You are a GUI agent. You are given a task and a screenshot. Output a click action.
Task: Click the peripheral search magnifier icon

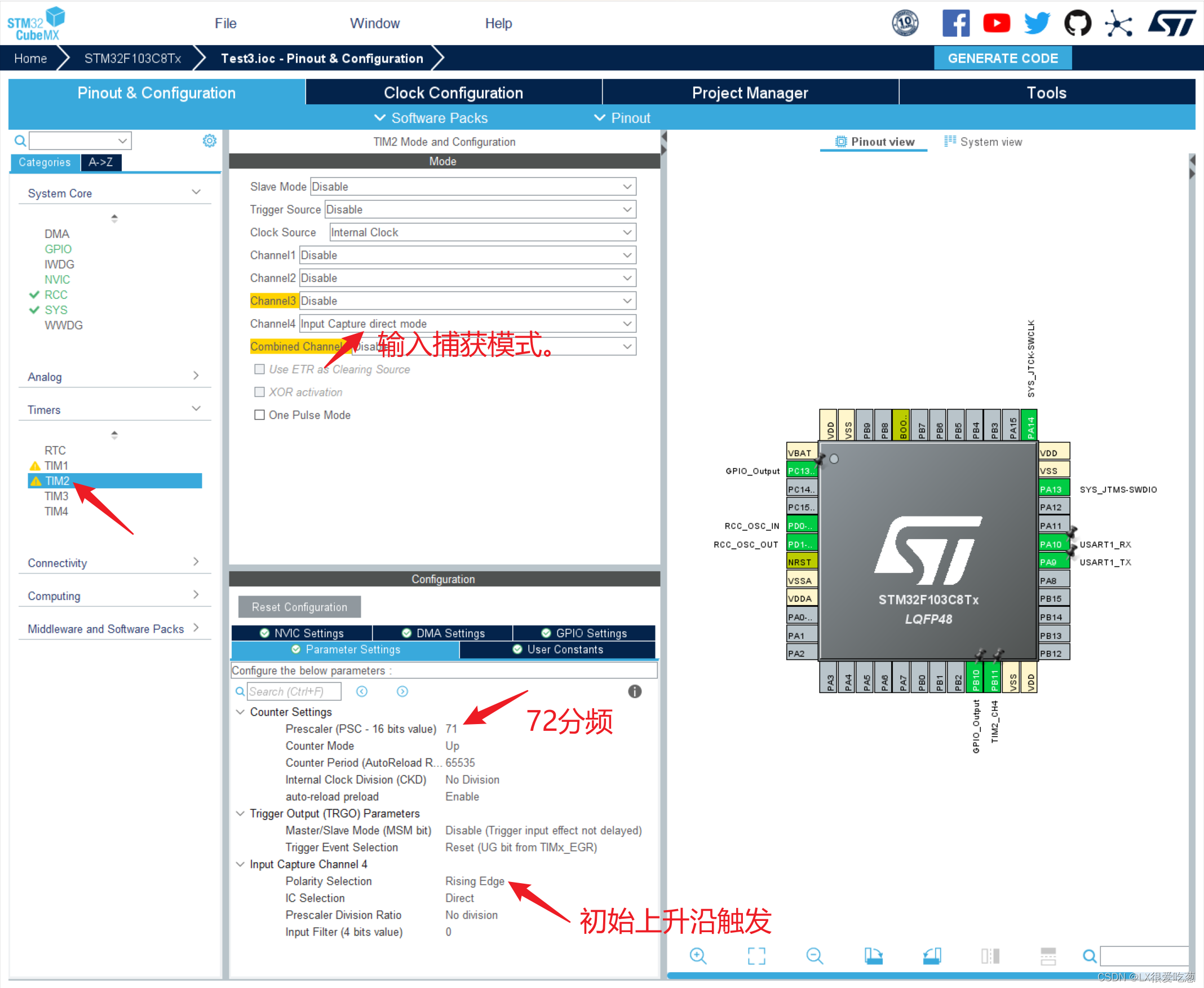click(20, 140)
